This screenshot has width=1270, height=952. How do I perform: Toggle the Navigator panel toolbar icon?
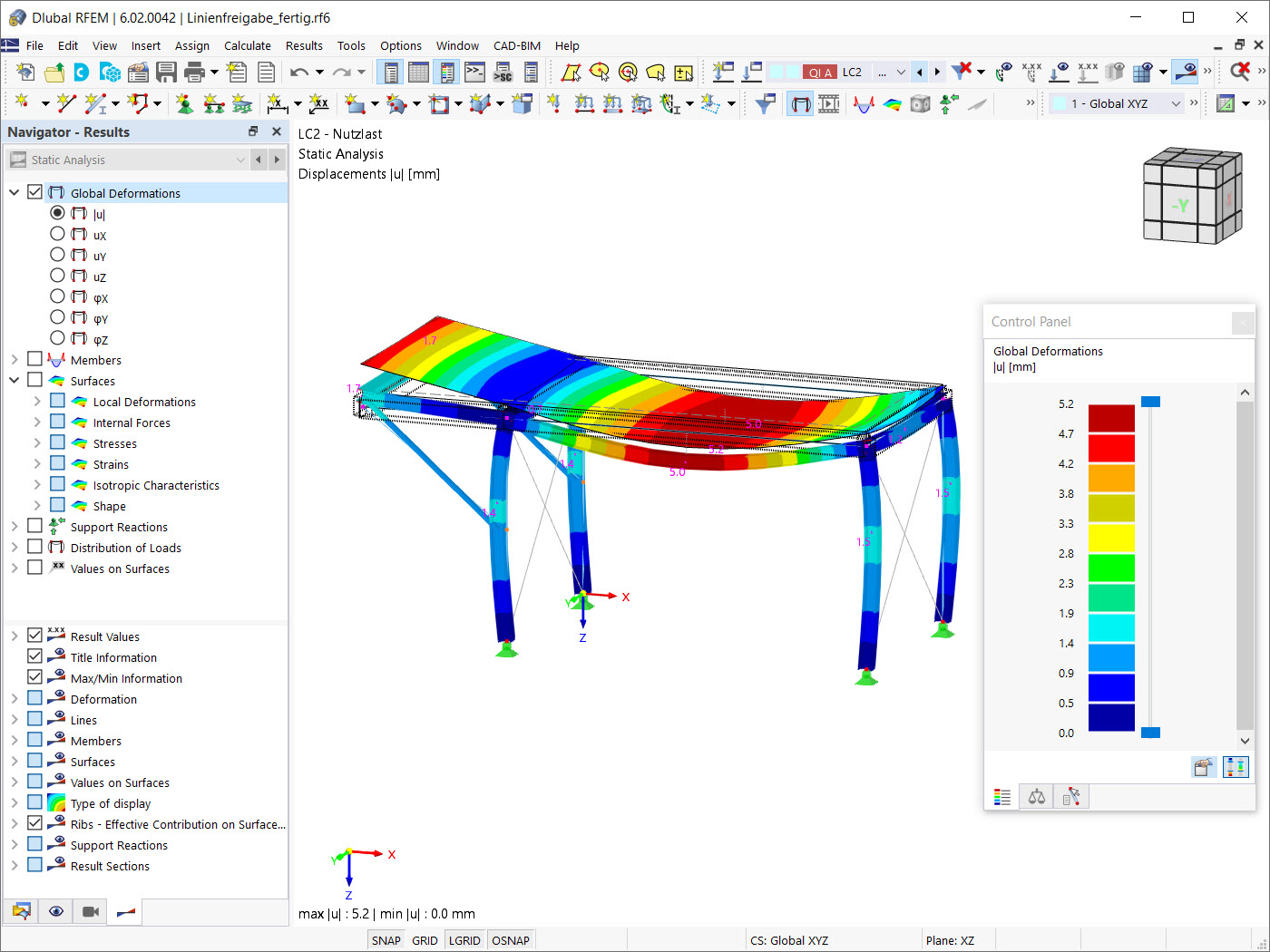click(x=391, y=72)
